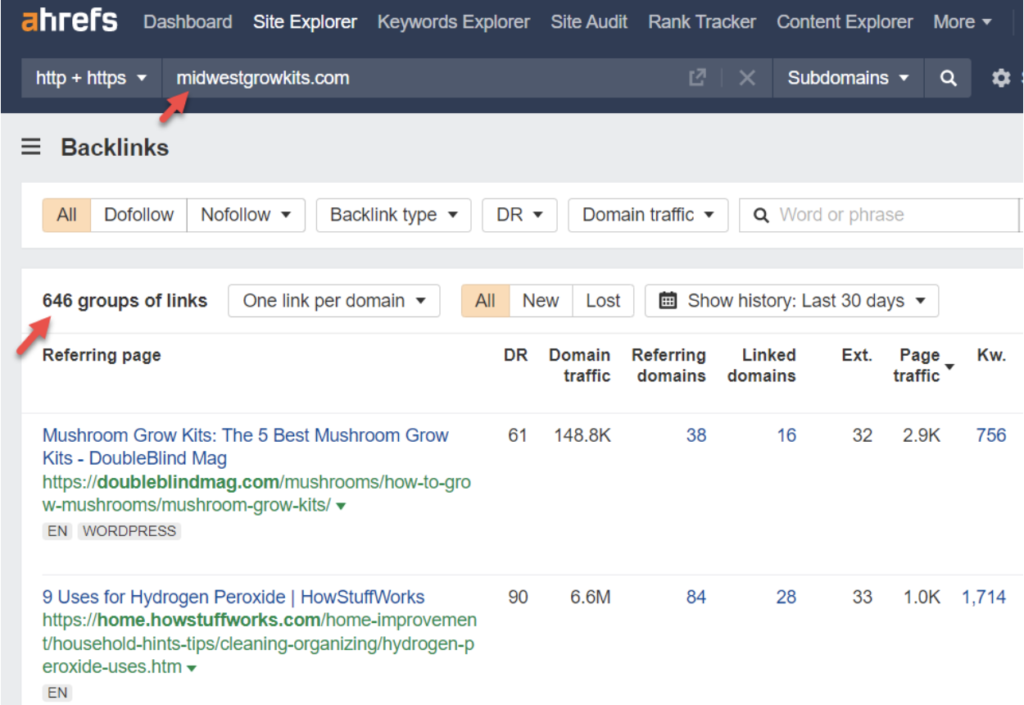Open the One link per domain dropdown
Image resolution: width=1024 pixels, height=705 pixels.
pos(334,300)
